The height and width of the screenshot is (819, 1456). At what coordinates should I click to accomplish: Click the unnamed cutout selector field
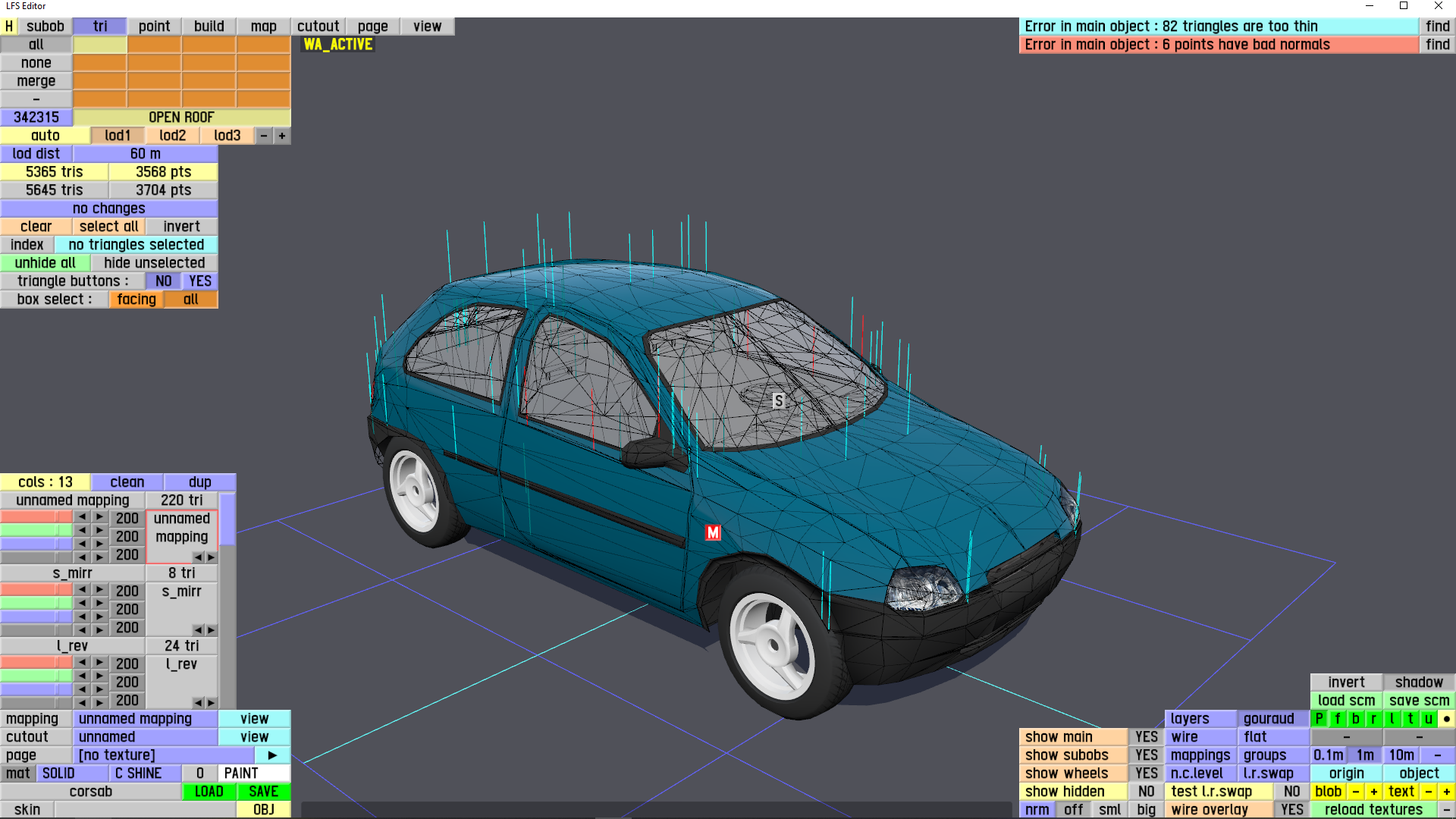click(x=145, y=737)
